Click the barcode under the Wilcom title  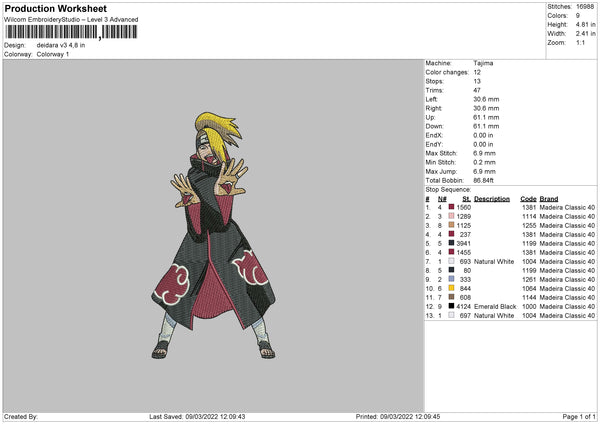pyautogui.click(x=68, y=33)
